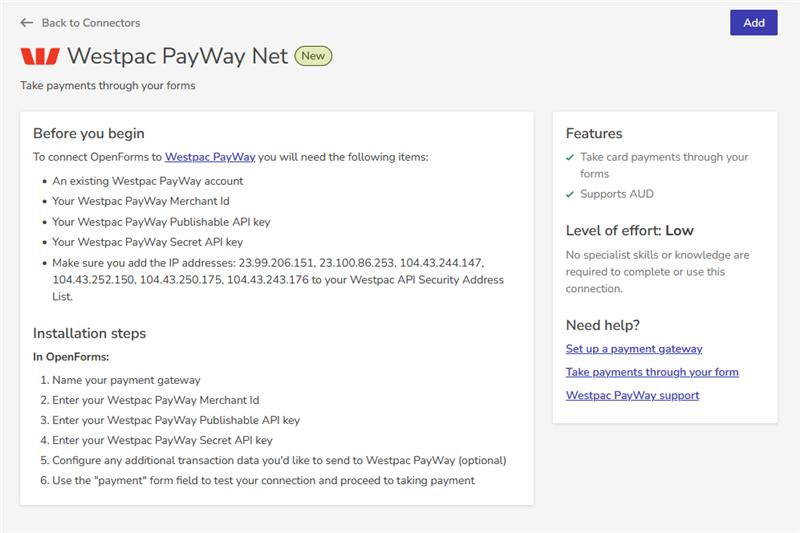Click the Westpac PayWay Net title

coord(177,56)
